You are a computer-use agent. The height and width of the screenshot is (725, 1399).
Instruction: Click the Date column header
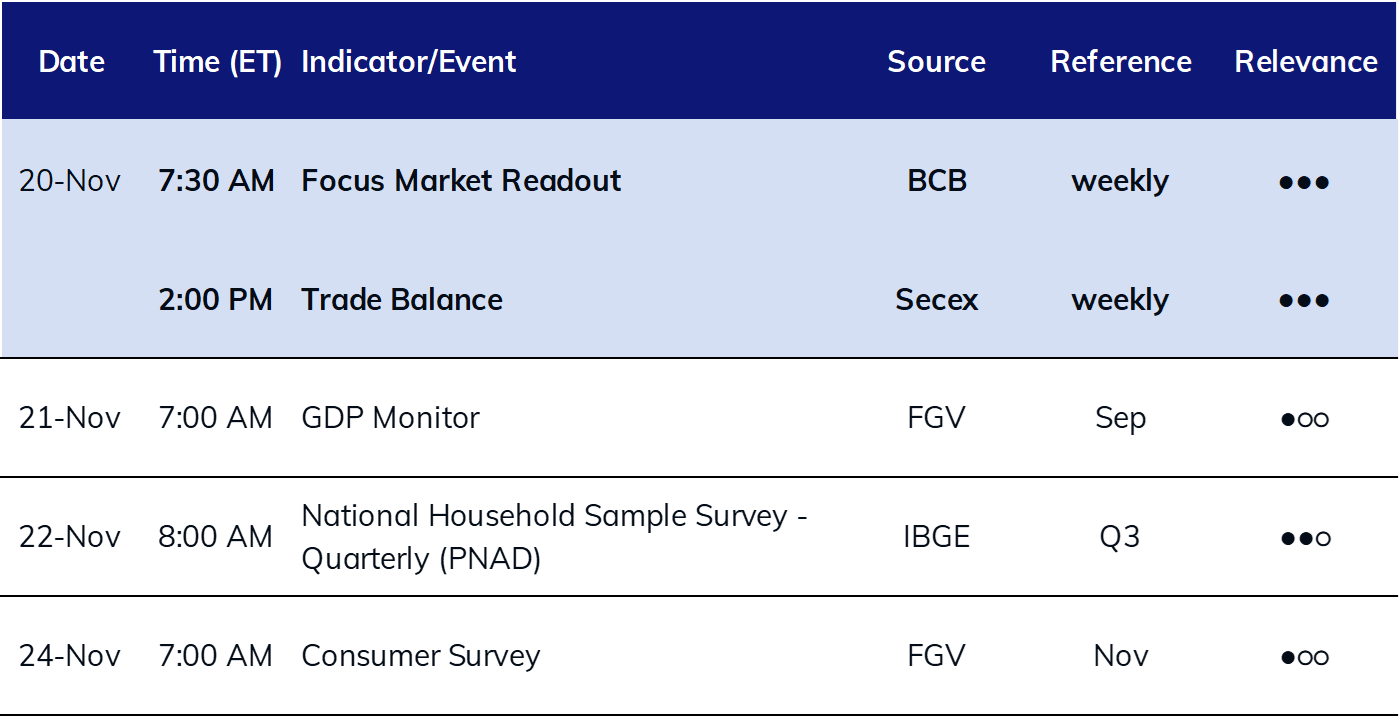[71, 62]
